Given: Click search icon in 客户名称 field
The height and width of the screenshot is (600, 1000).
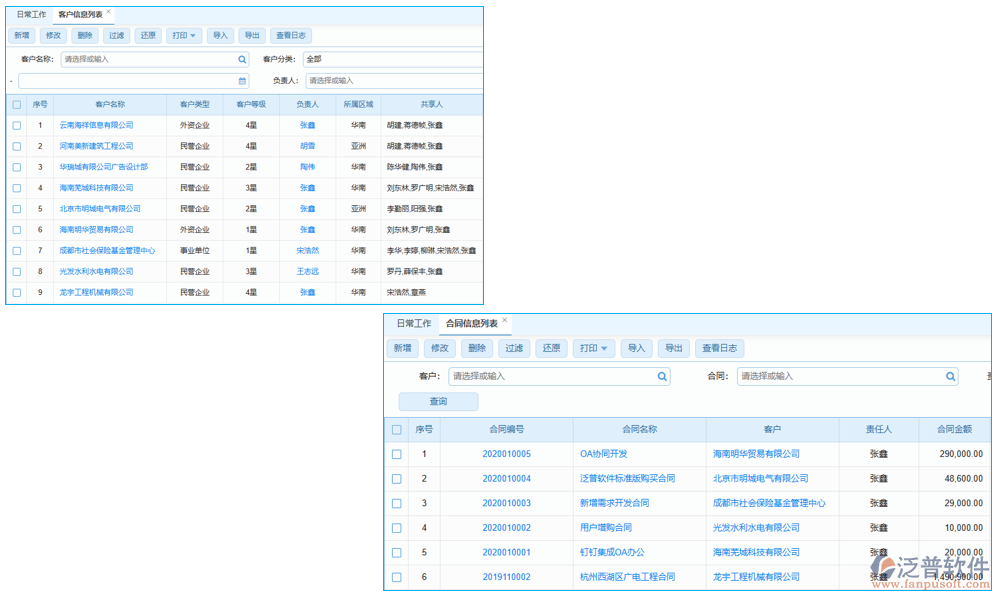Looking at the screenshot, I should tap(242, 59).
